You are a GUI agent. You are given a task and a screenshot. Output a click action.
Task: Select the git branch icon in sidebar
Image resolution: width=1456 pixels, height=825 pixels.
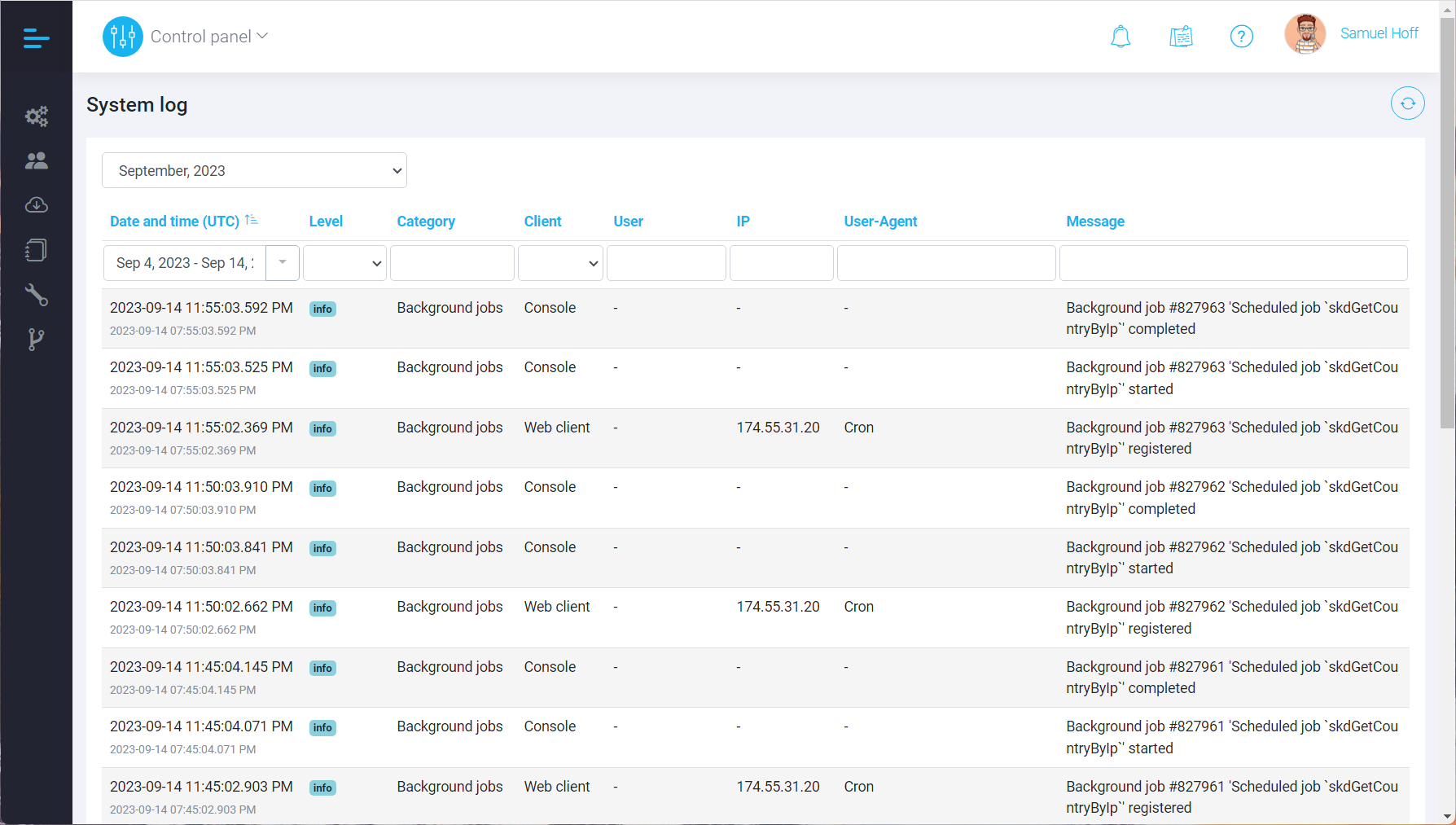[x=36, y=340]
